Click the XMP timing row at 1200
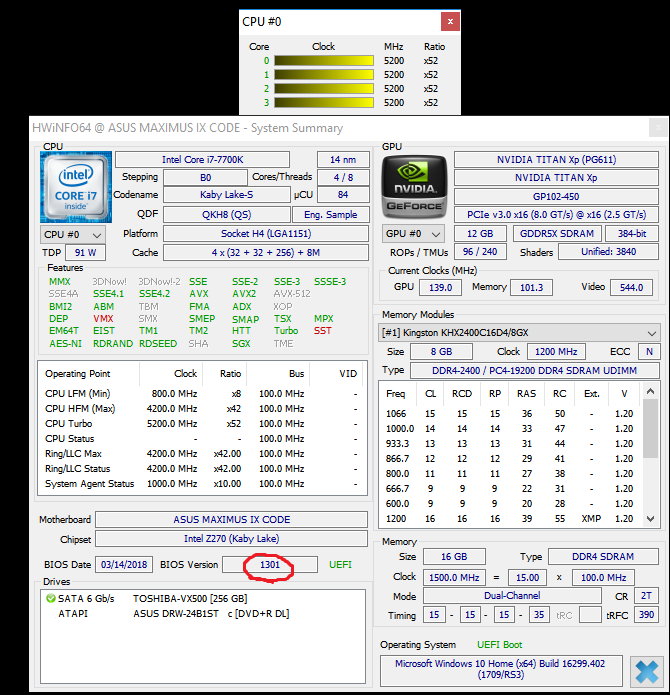 (x=509, y=519)
